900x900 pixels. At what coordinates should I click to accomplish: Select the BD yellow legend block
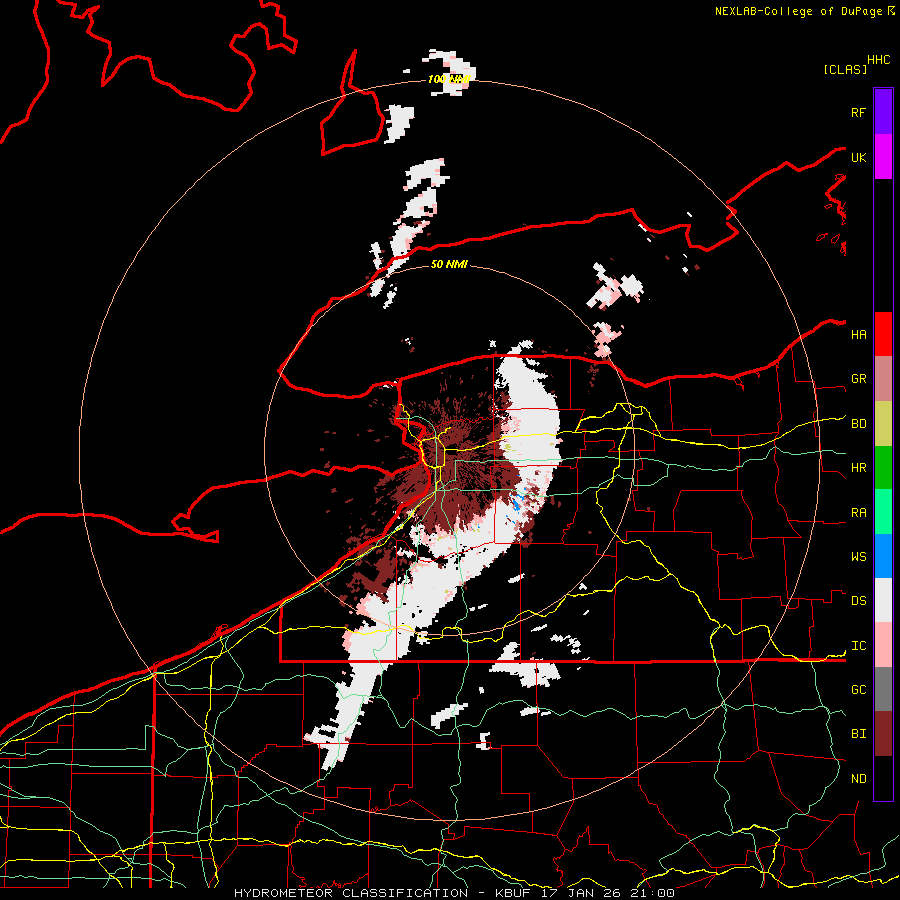point(883,424)
